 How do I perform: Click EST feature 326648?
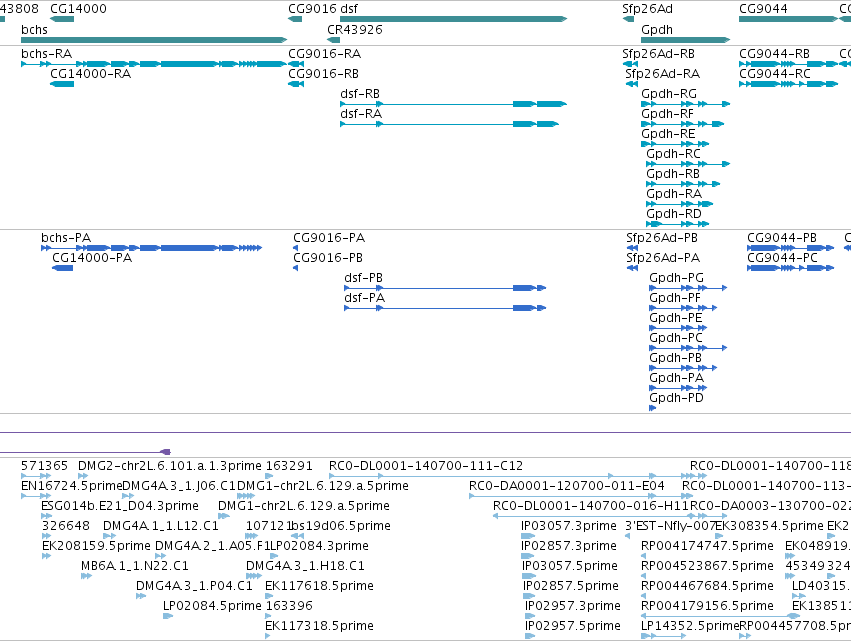46,536
